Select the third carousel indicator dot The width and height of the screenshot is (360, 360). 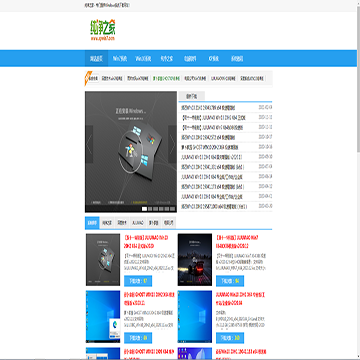click(156, 209)
